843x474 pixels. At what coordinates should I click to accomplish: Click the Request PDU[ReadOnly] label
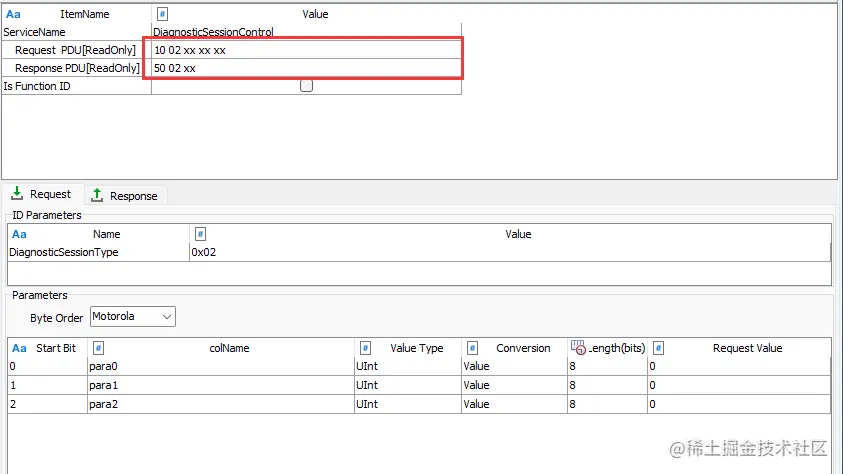click(x=75, y=50)
